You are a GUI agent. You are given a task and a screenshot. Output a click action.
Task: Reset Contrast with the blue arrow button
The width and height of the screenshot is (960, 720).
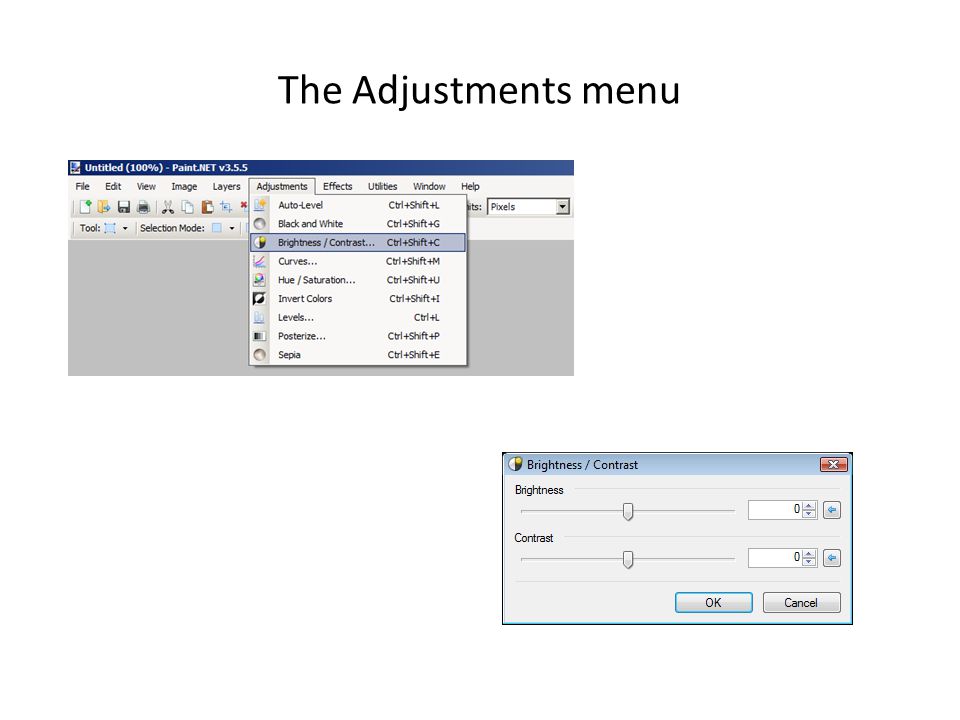[831, 558]
